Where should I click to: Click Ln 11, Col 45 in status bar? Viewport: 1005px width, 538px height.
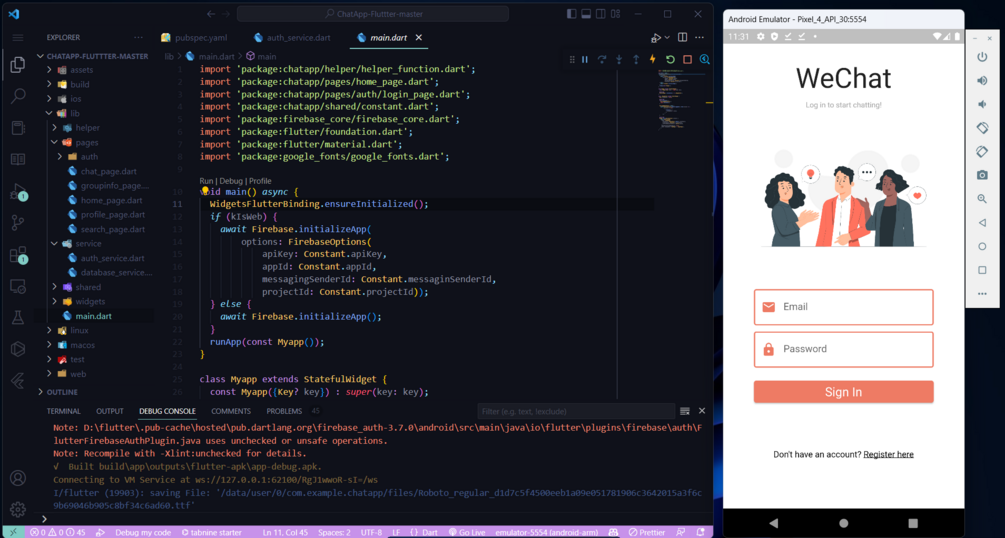pyautogui.click(x=284, y=532)
